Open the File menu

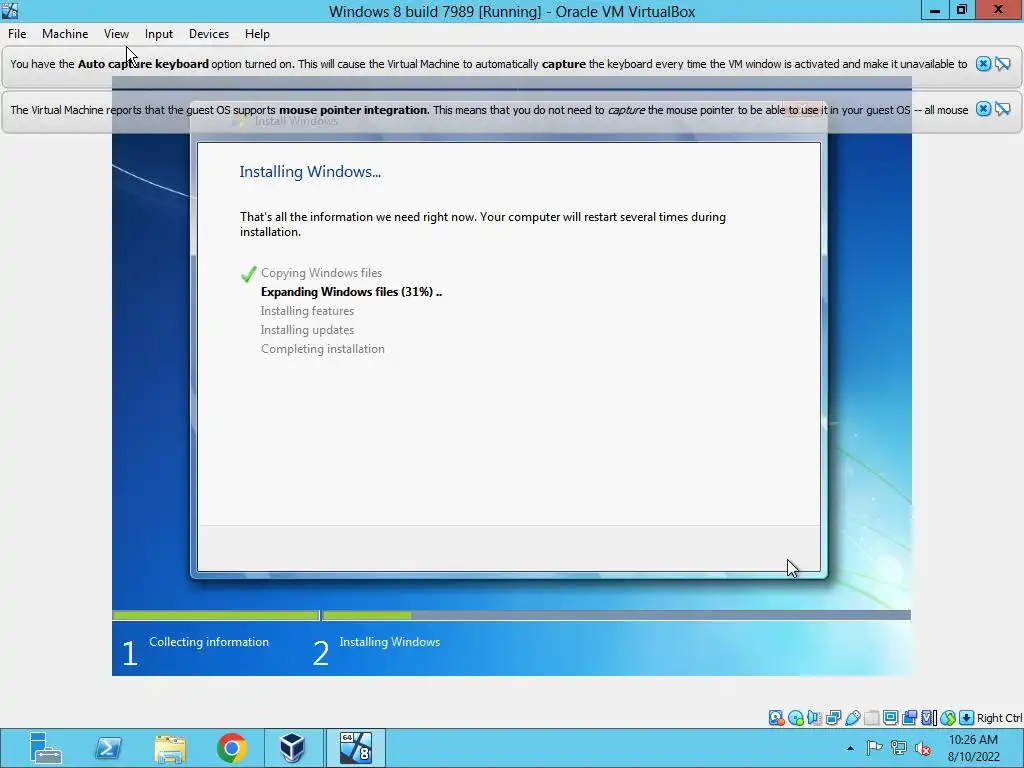[17, 34]
